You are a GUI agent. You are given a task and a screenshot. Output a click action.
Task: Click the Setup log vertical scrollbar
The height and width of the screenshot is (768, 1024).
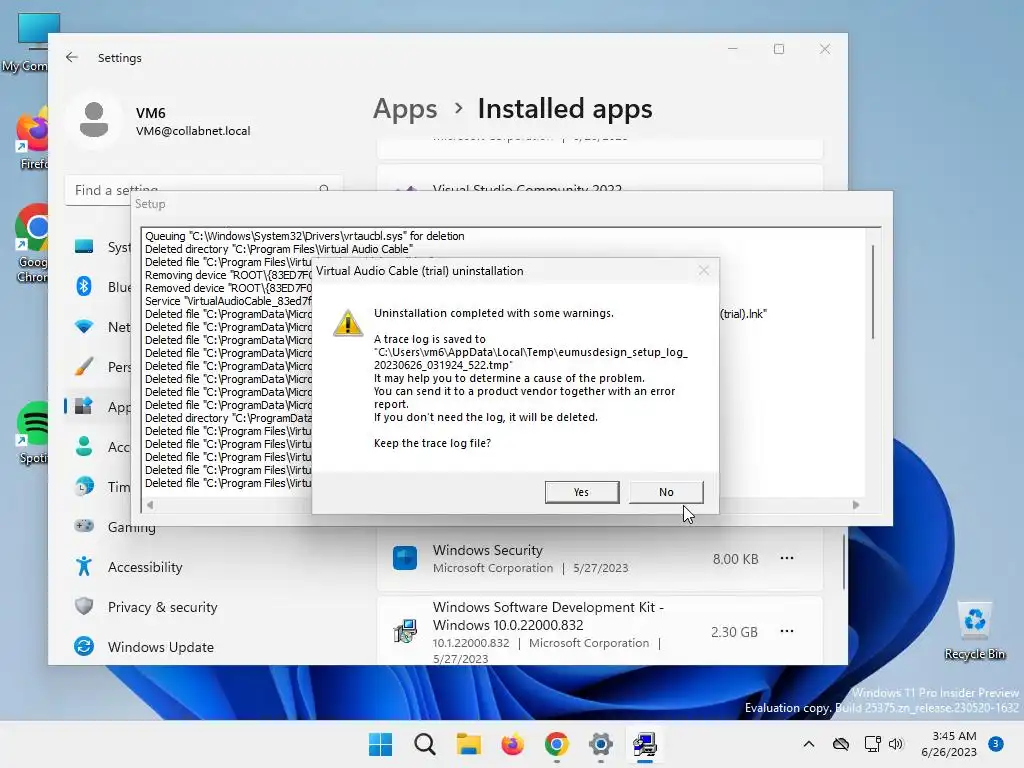872,291
